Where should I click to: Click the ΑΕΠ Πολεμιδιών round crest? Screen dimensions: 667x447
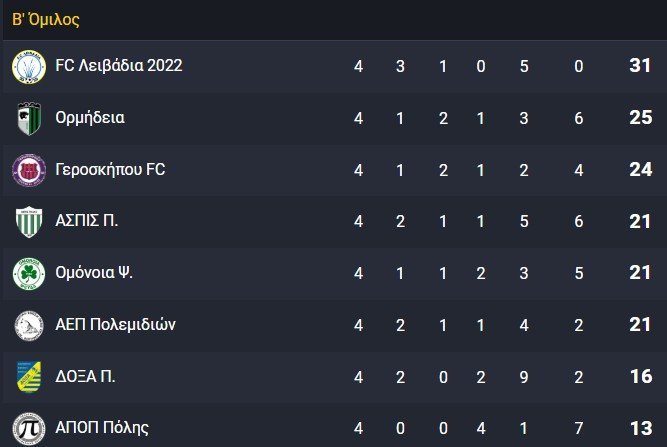click(29, 326)
